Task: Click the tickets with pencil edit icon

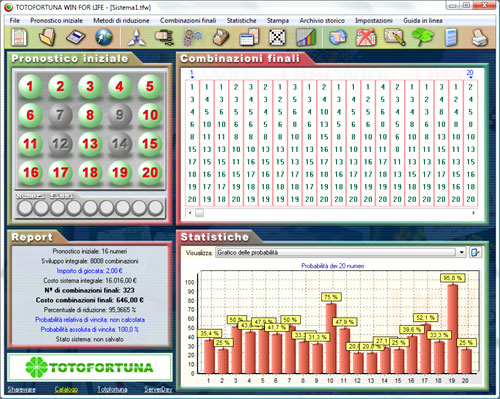Action: [395, 37]
